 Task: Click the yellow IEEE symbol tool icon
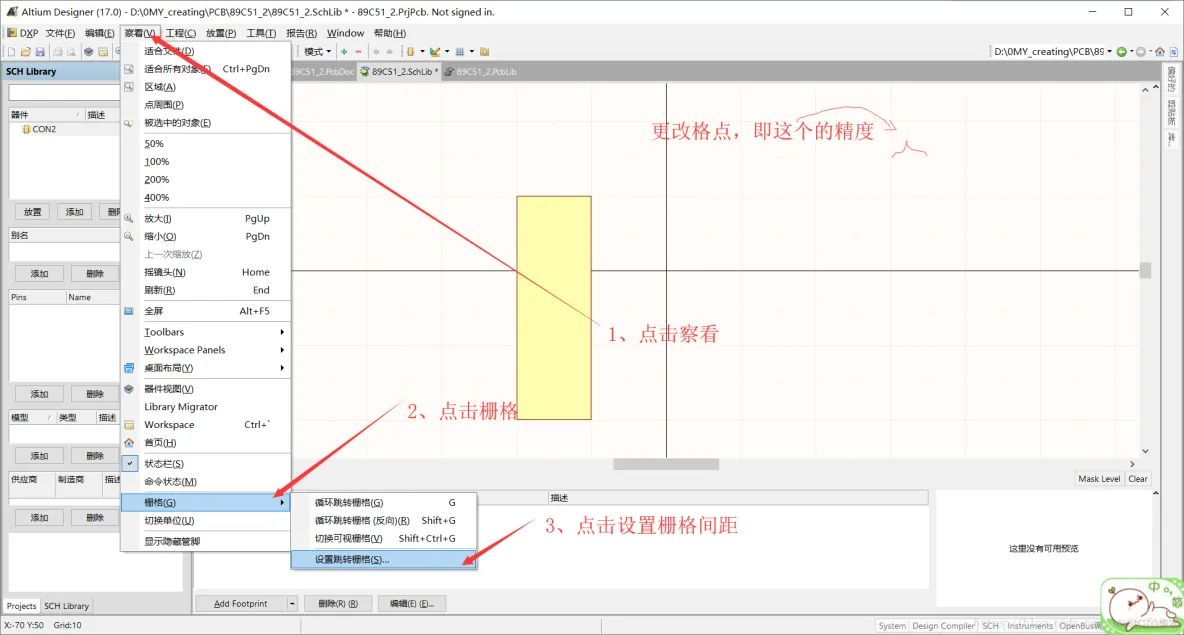pos(410,52)
